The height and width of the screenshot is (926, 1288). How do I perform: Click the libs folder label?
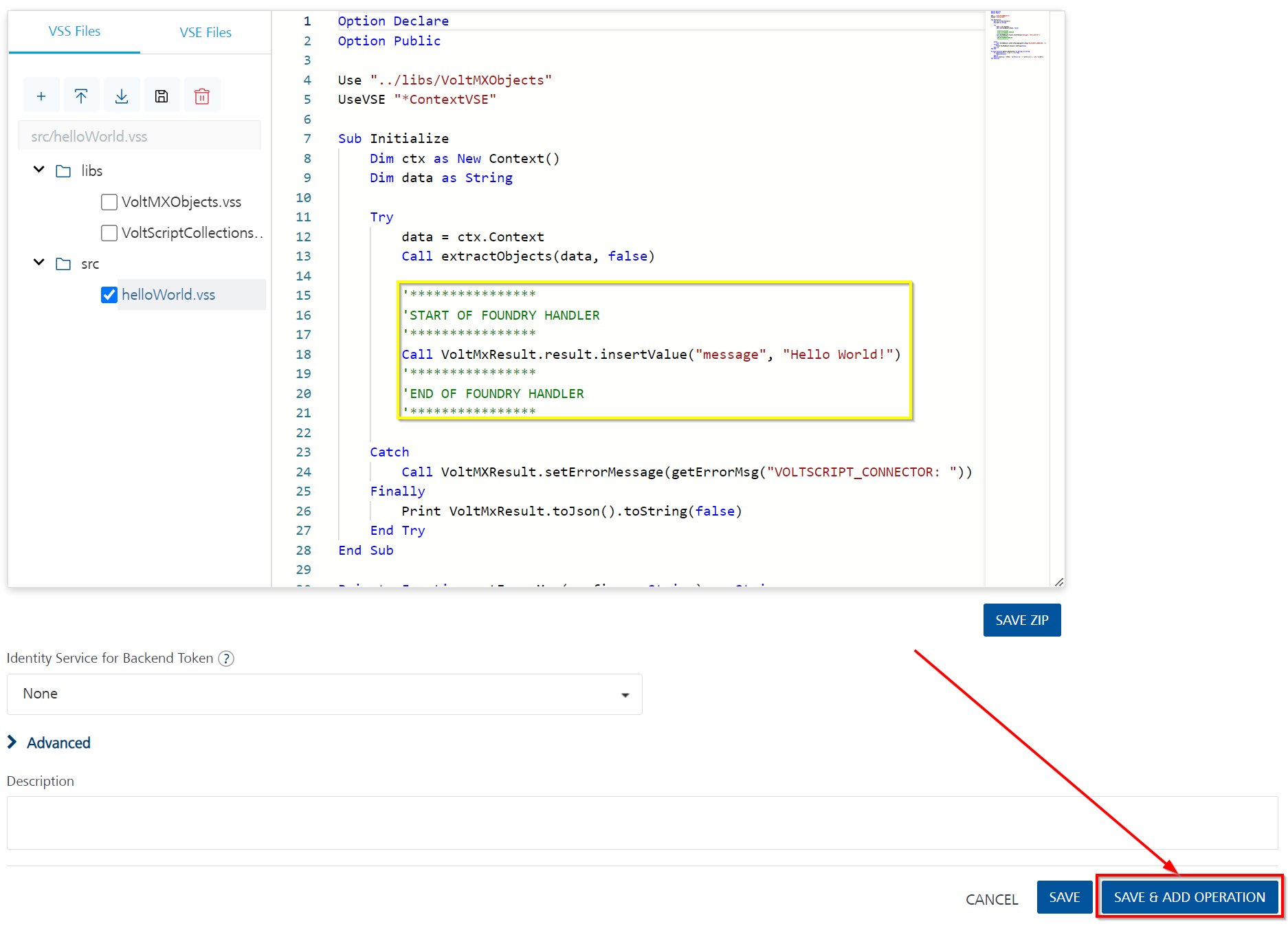click(x=92, y=171)
